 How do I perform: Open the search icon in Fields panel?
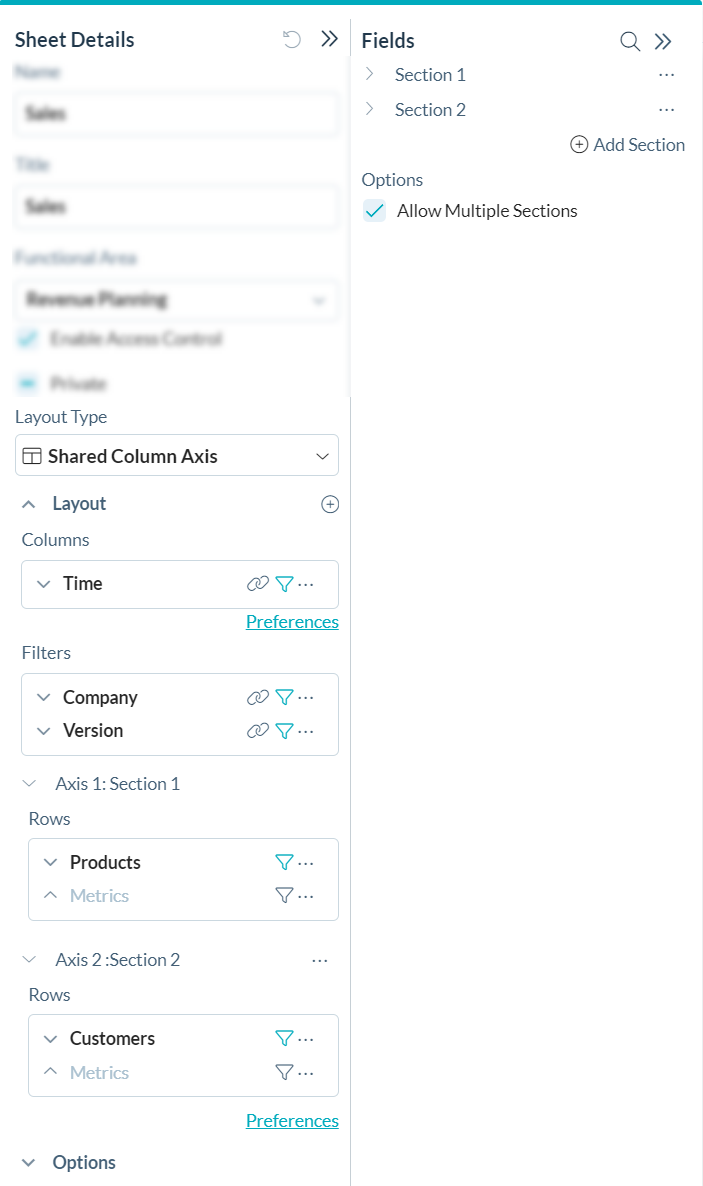click(629, 42)
